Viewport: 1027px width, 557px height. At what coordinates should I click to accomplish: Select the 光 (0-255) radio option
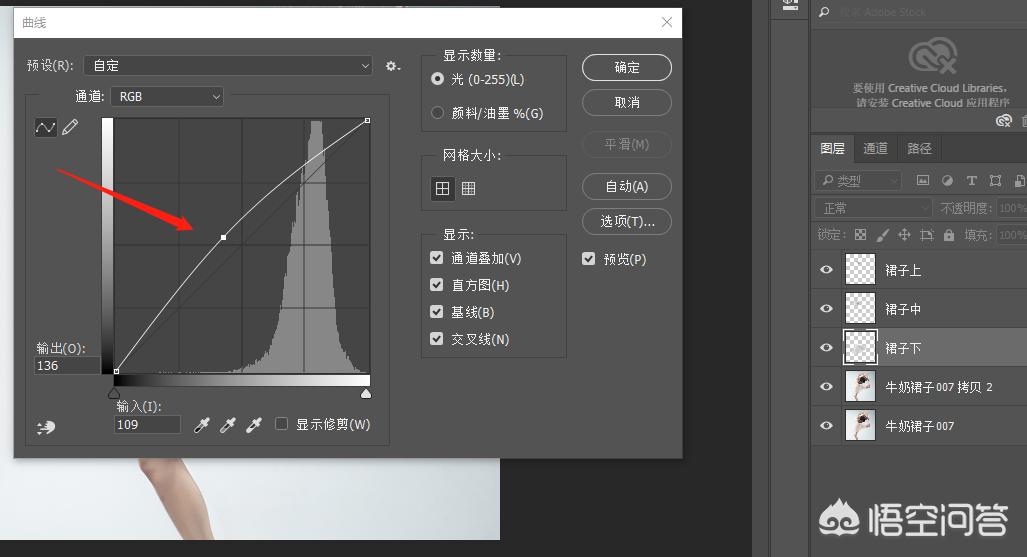point(438,79)
